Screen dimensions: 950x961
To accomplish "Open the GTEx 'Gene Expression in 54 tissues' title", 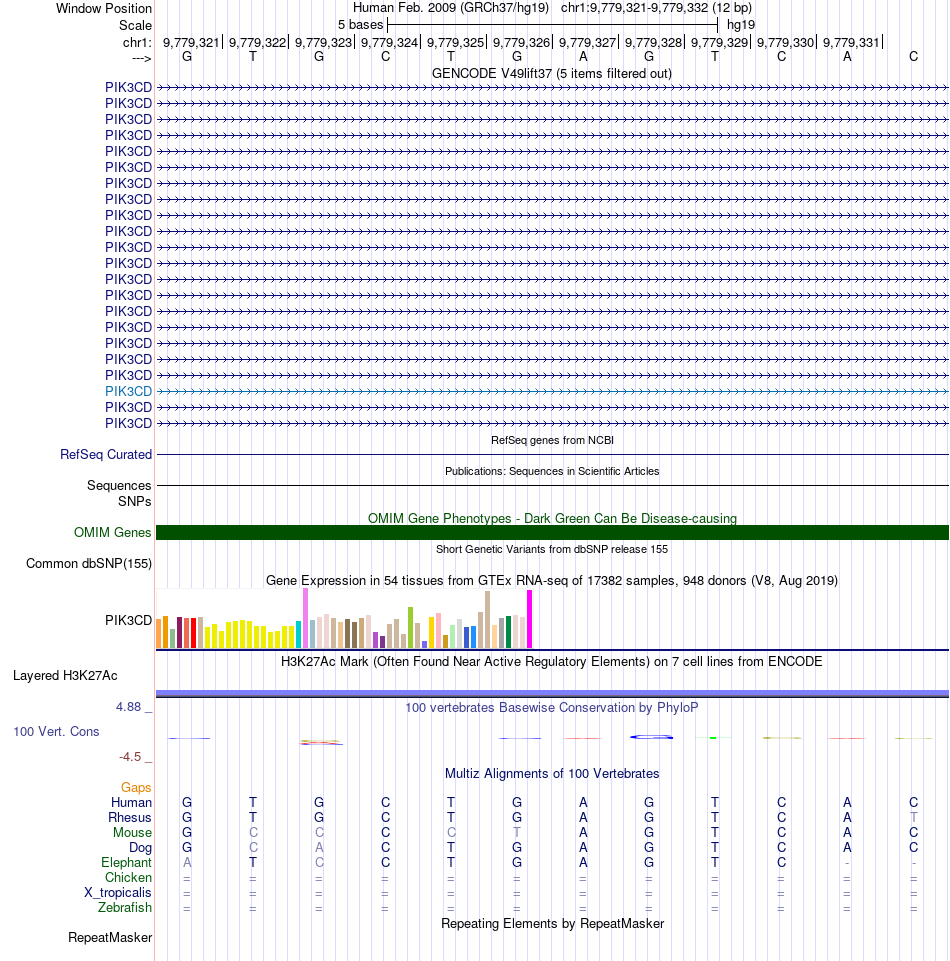I will point(552,580).
